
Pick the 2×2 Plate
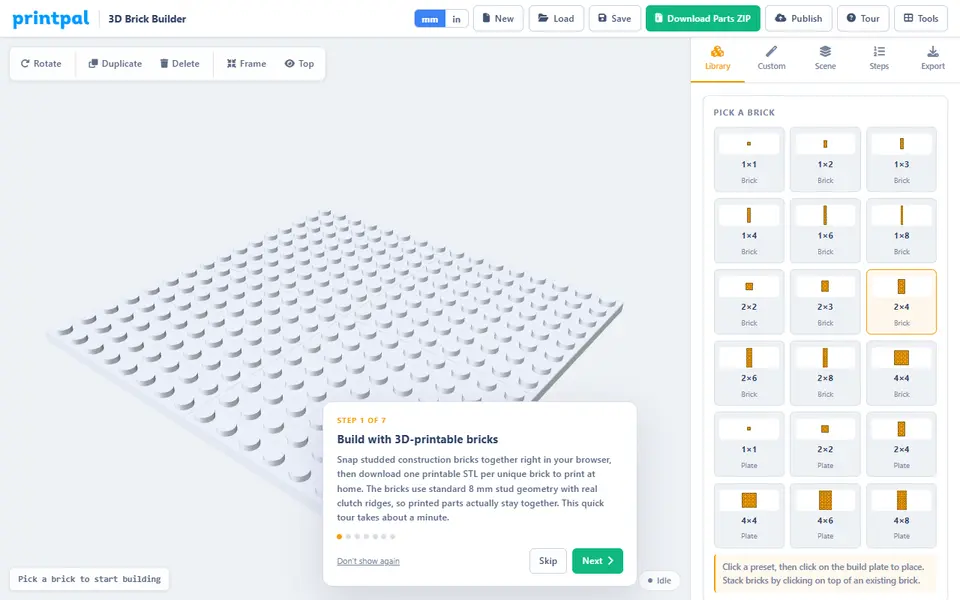click(825, 444)
